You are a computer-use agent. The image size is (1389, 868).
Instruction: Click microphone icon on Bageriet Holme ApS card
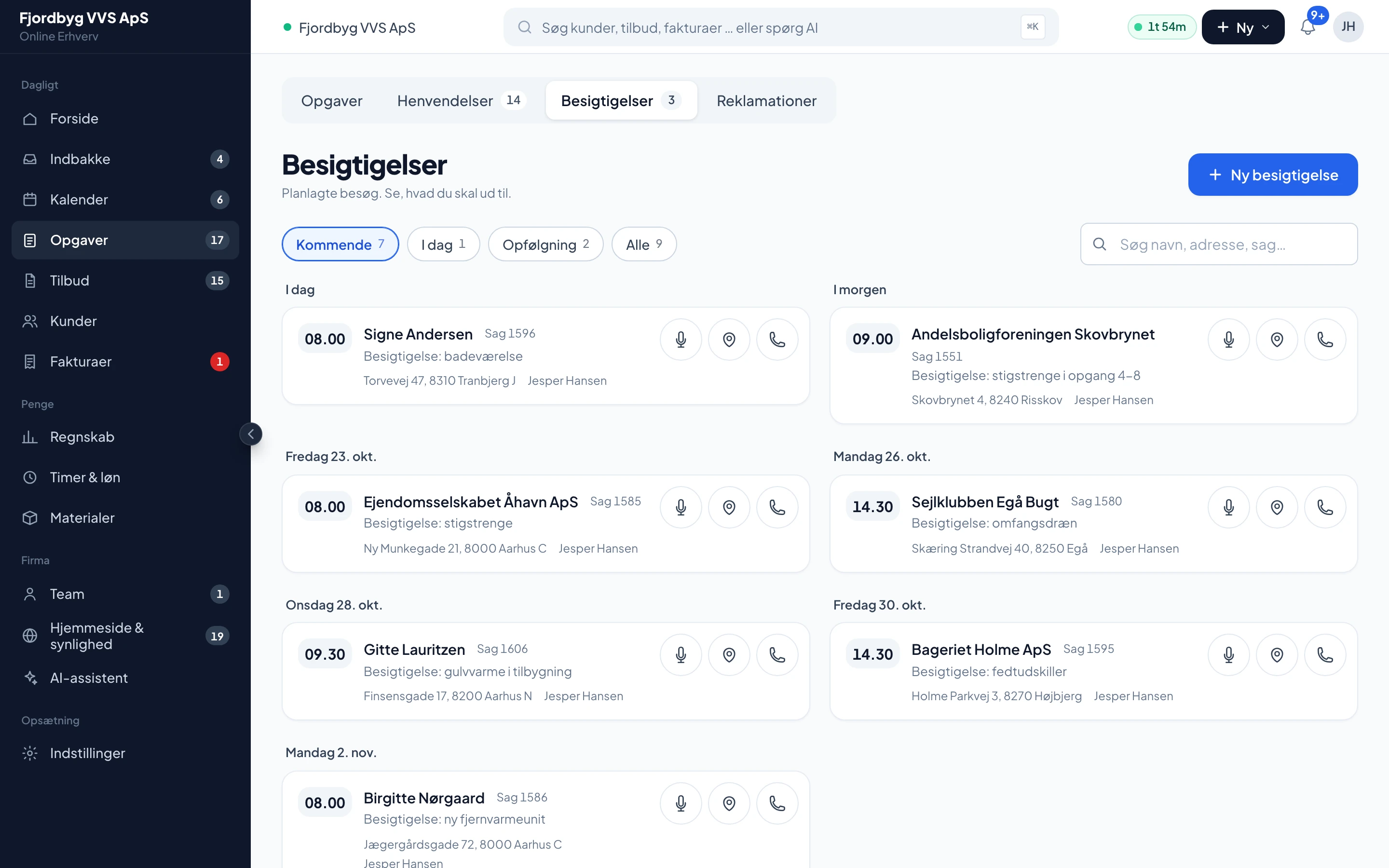[1229, 654]
